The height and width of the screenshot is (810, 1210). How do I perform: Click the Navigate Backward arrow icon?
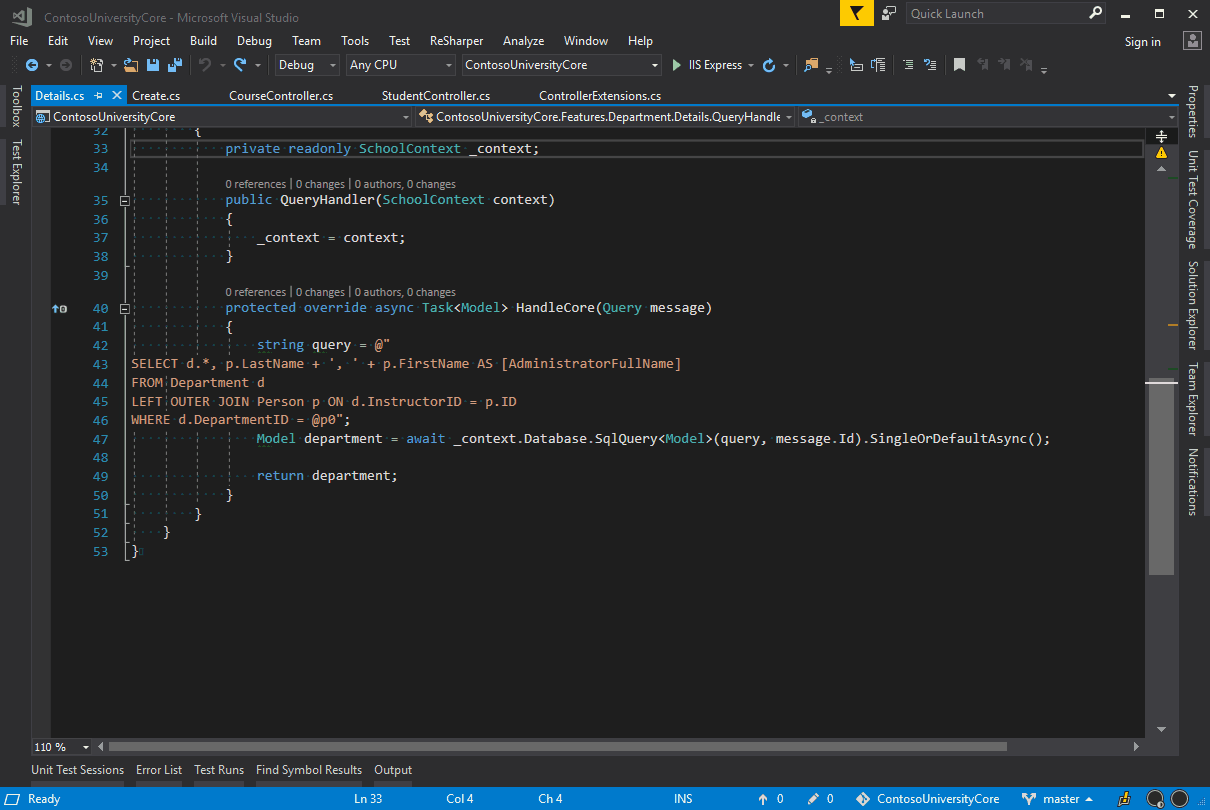tap(32, 65)
